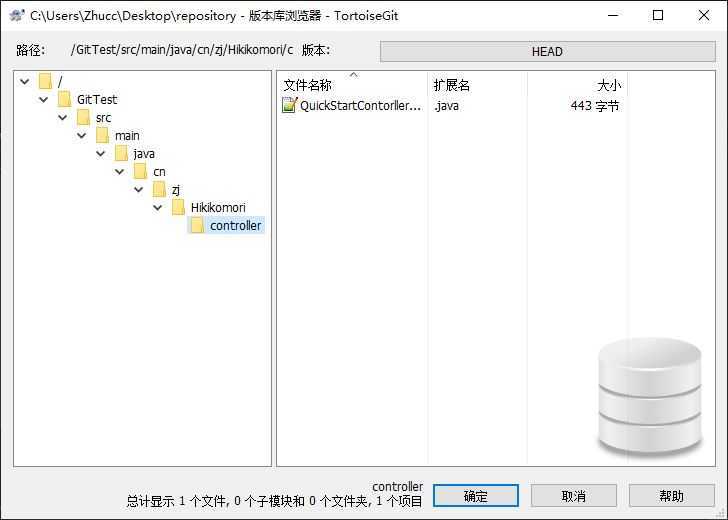Collapse the java tree node

click(x=101, y=153)
